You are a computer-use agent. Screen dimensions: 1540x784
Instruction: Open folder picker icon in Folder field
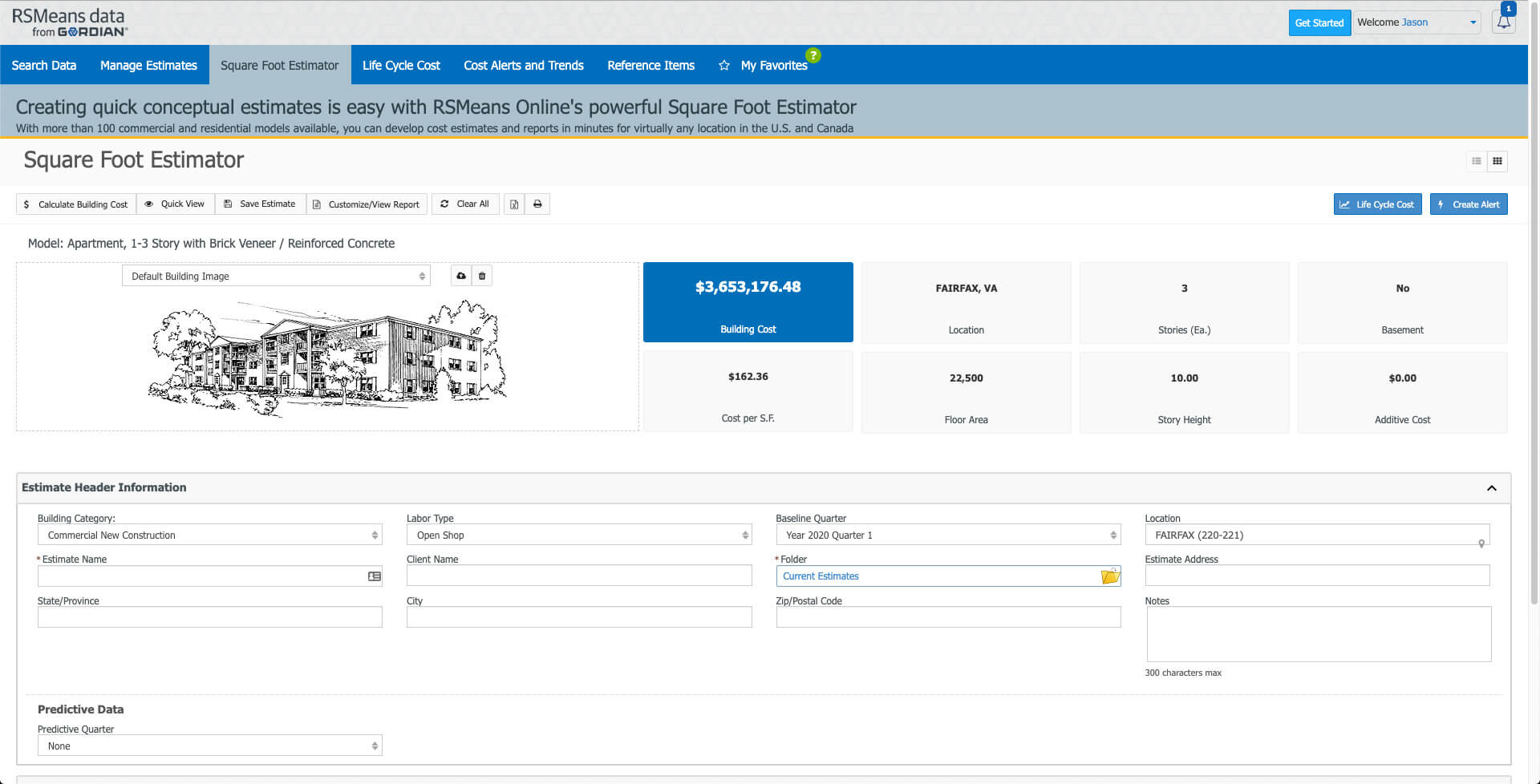coord(1110,576)
